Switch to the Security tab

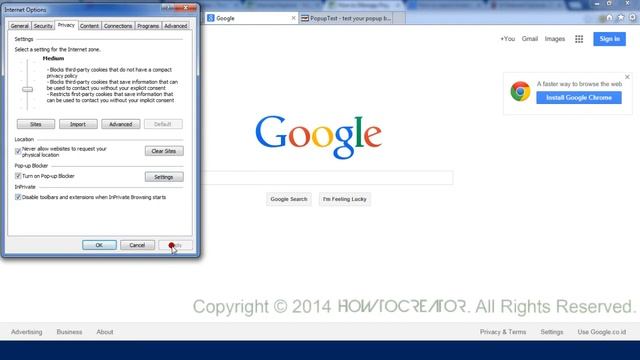click(43, 26)
